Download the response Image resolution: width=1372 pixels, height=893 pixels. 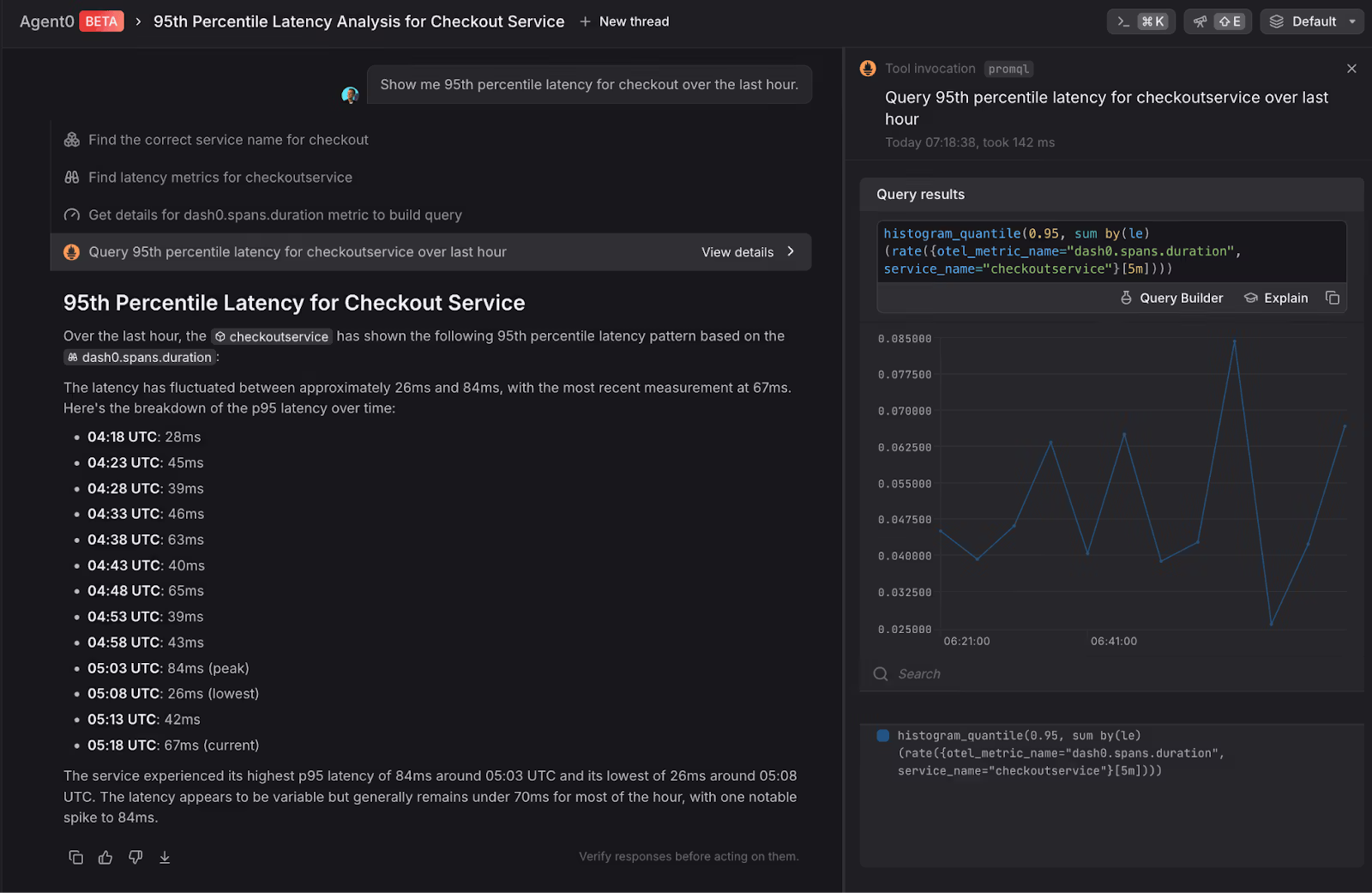point(165,857)
